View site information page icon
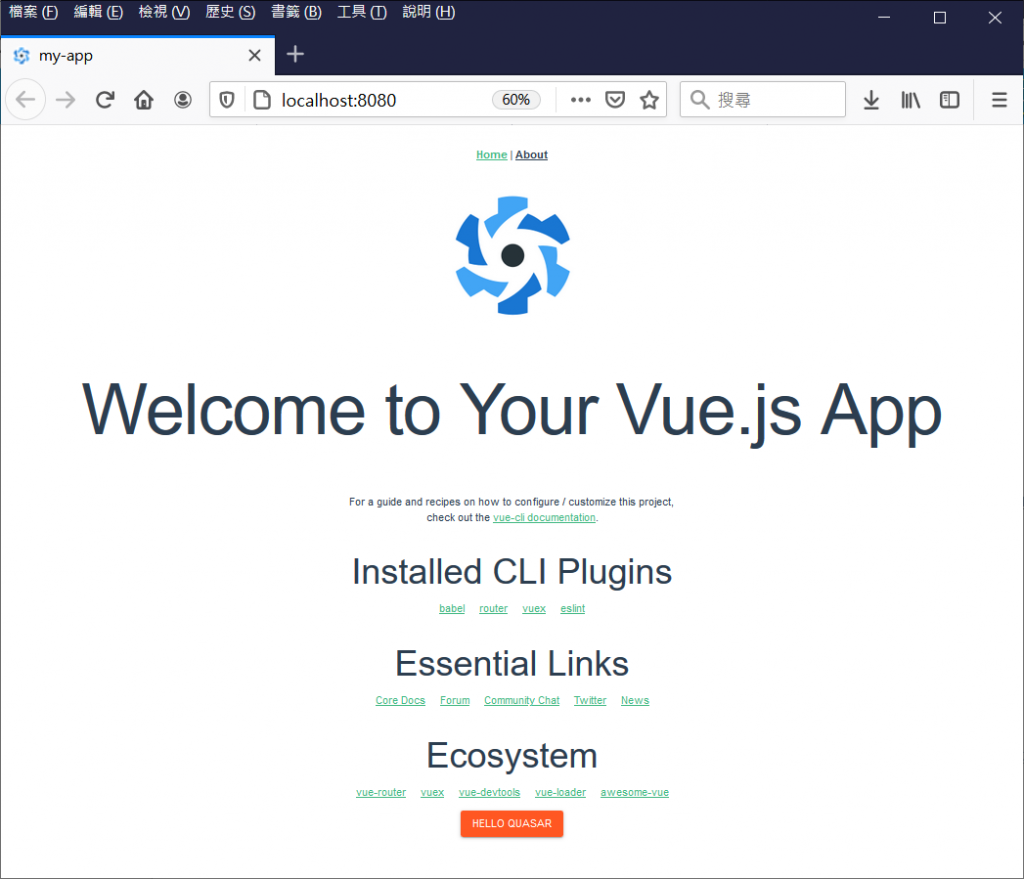Screen dimensions: 1024x879 pyautogui.click(x=262, y=100)
